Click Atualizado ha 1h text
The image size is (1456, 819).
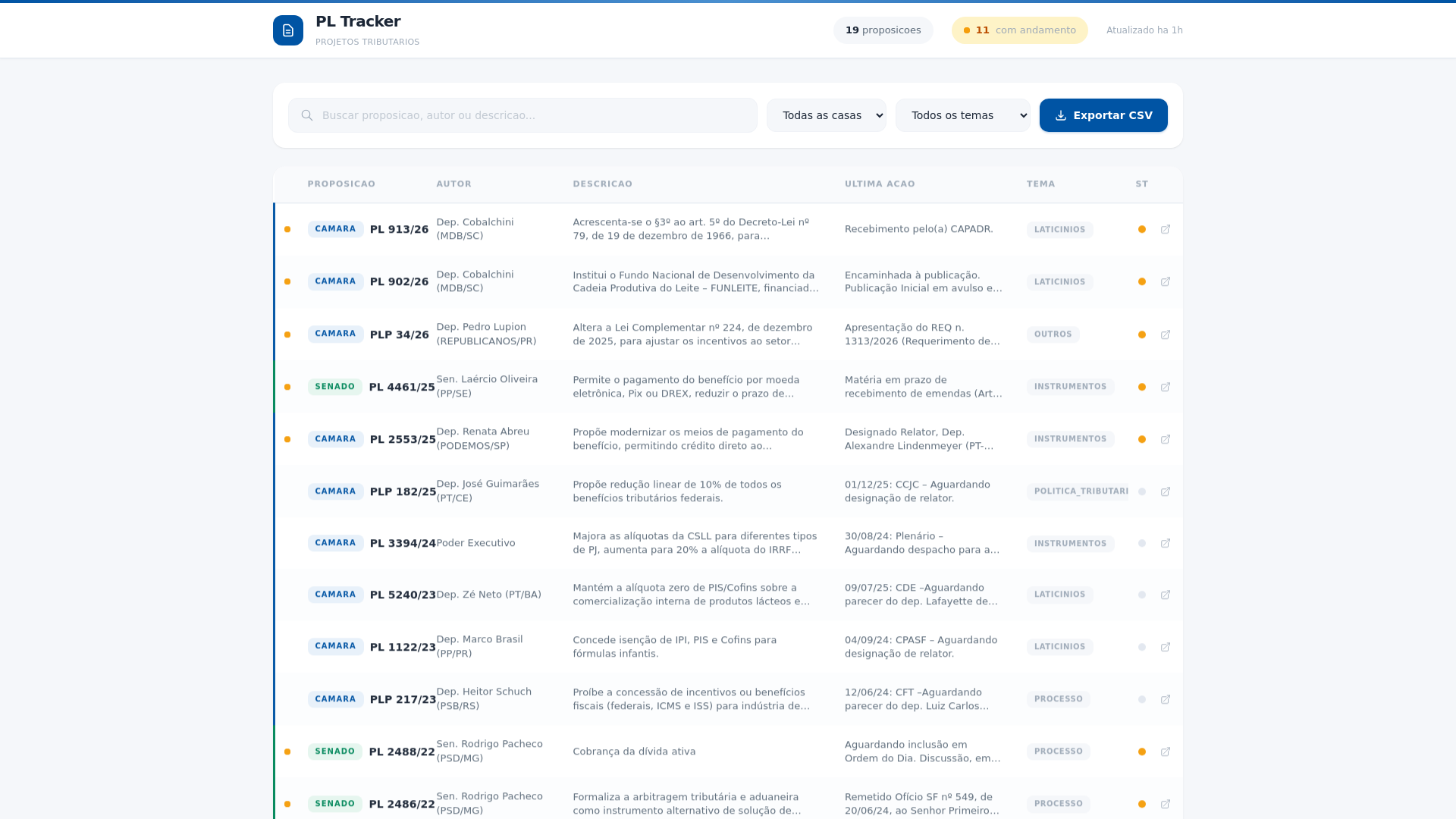(x=1144, y=30)
